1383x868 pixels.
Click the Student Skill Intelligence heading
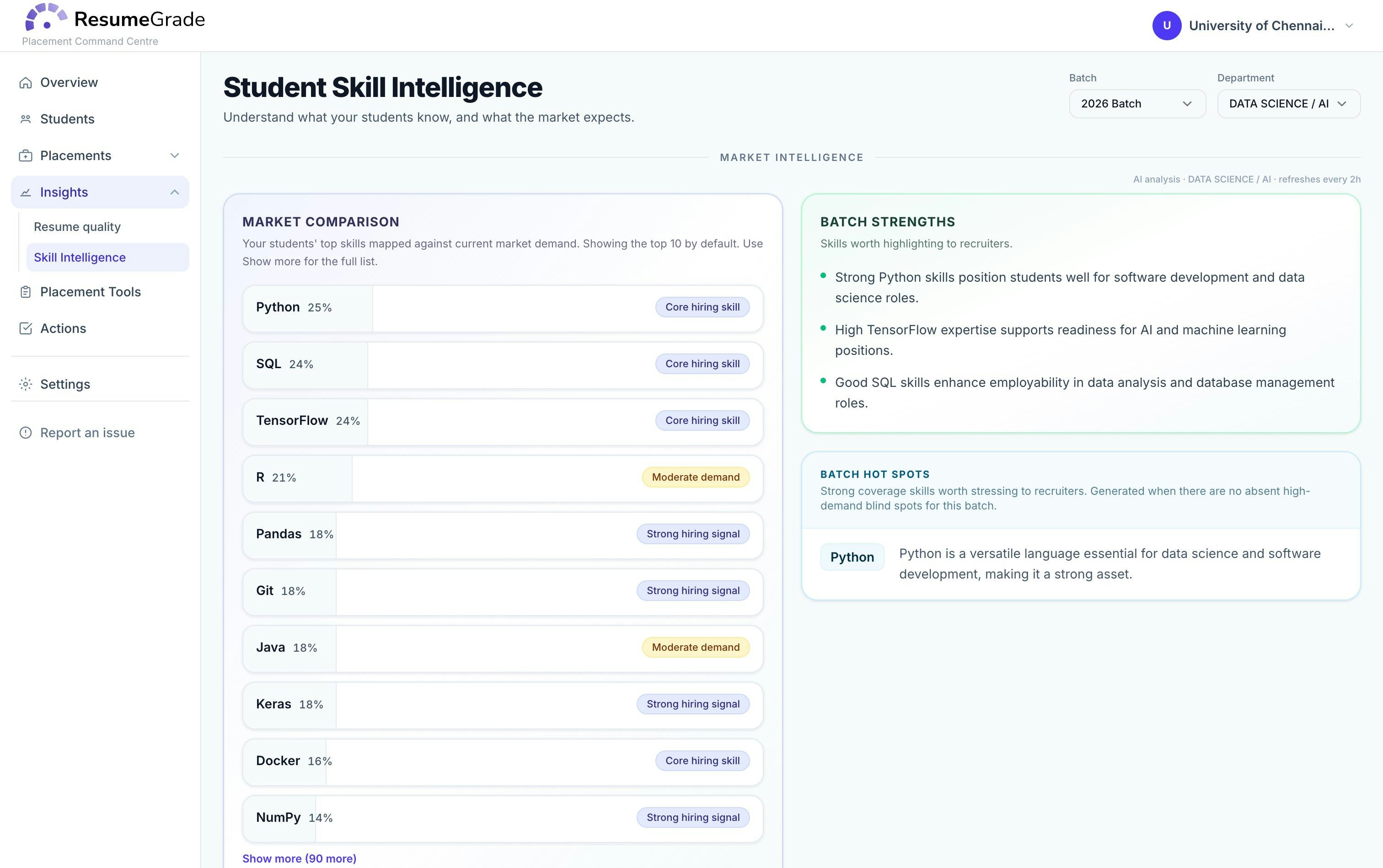[x=383, y=88]
